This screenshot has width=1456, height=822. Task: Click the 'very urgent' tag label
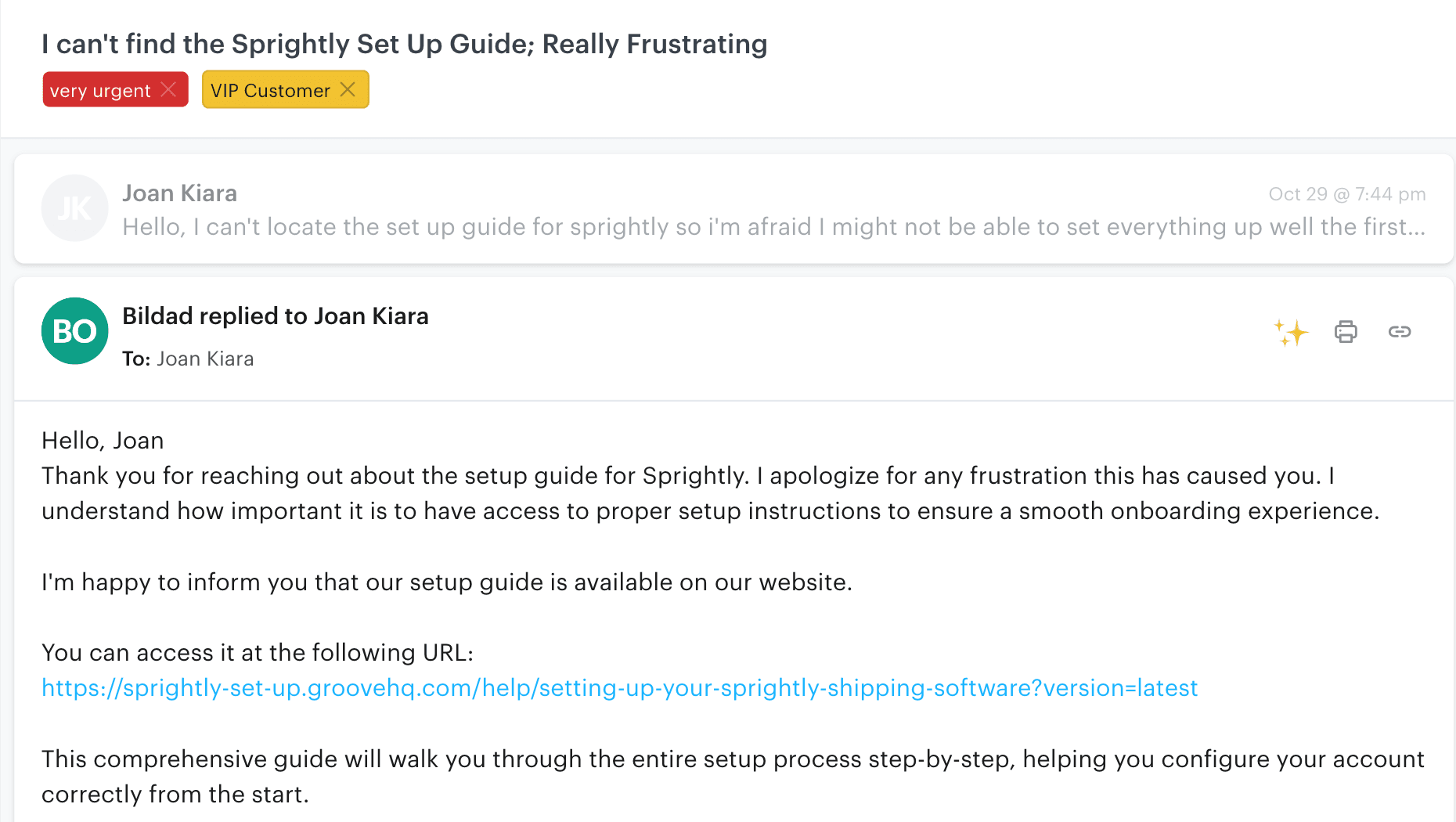99,89
